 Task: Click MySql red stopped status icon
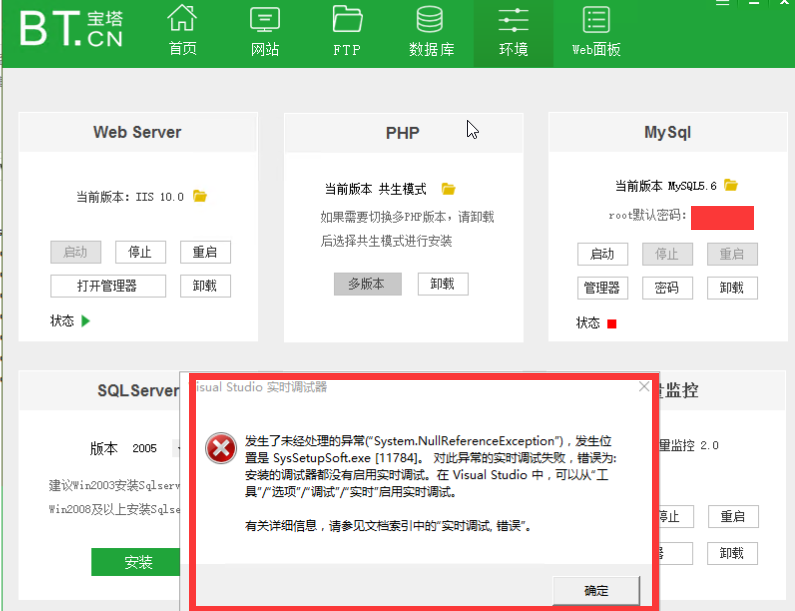coord(611,324)
